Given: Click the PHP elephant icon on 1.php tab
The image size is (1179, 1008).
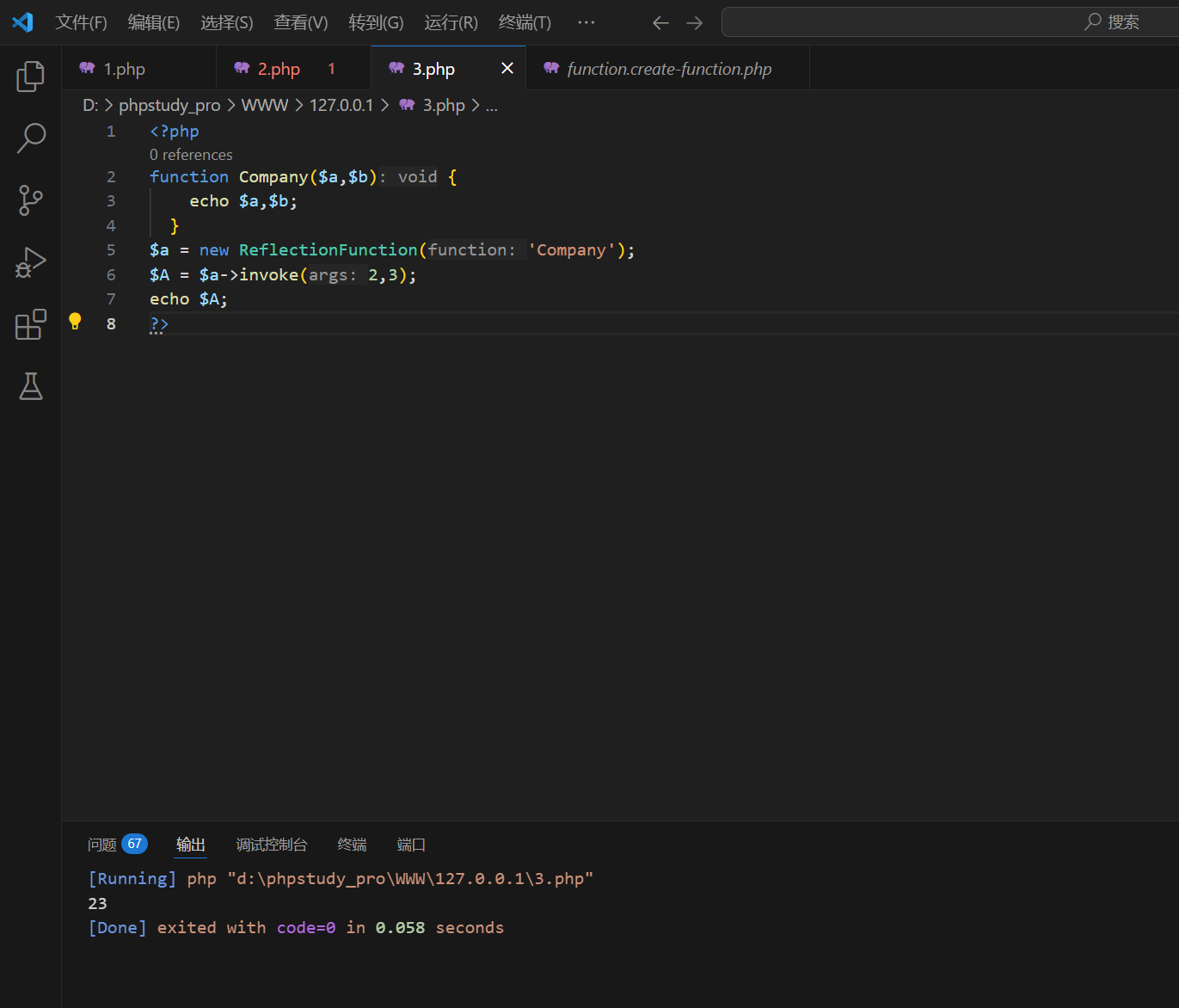Looking at the screenshot, I should (x=87, y=68).
